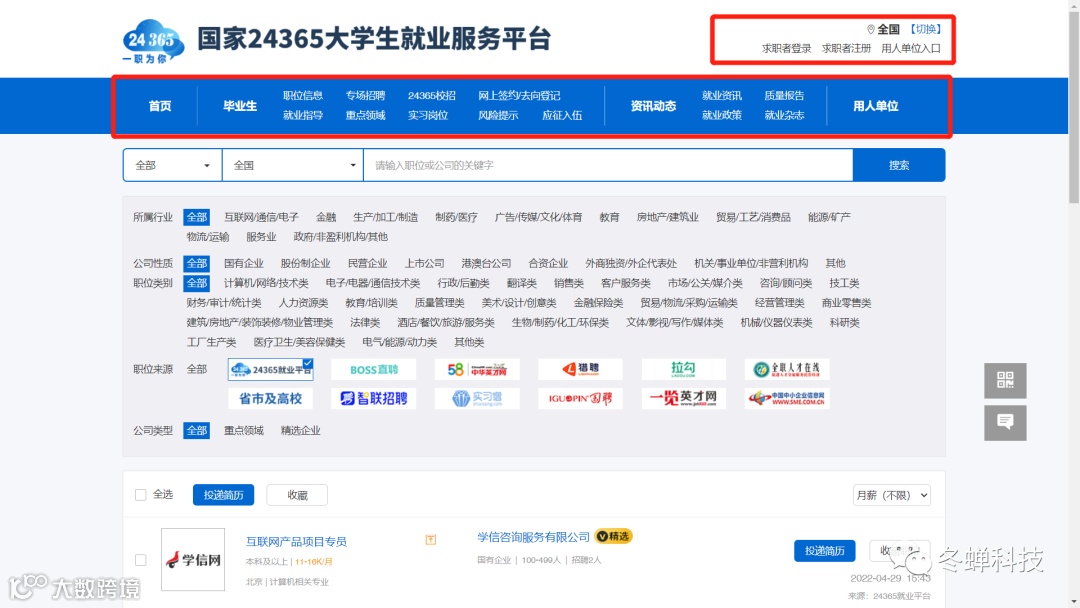
Task: Click the 24365 platform logo
Action: (x=153, y=41)
